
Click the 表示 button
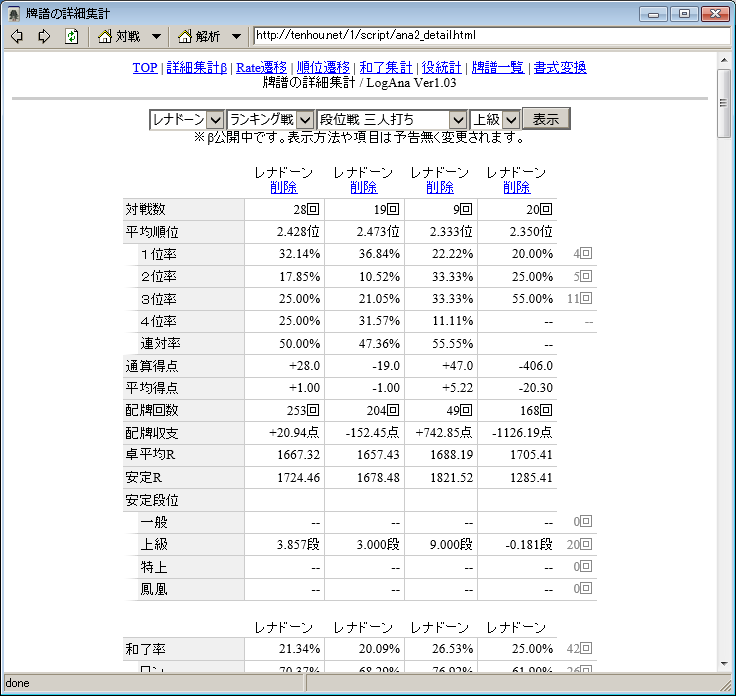coord(546,119)
